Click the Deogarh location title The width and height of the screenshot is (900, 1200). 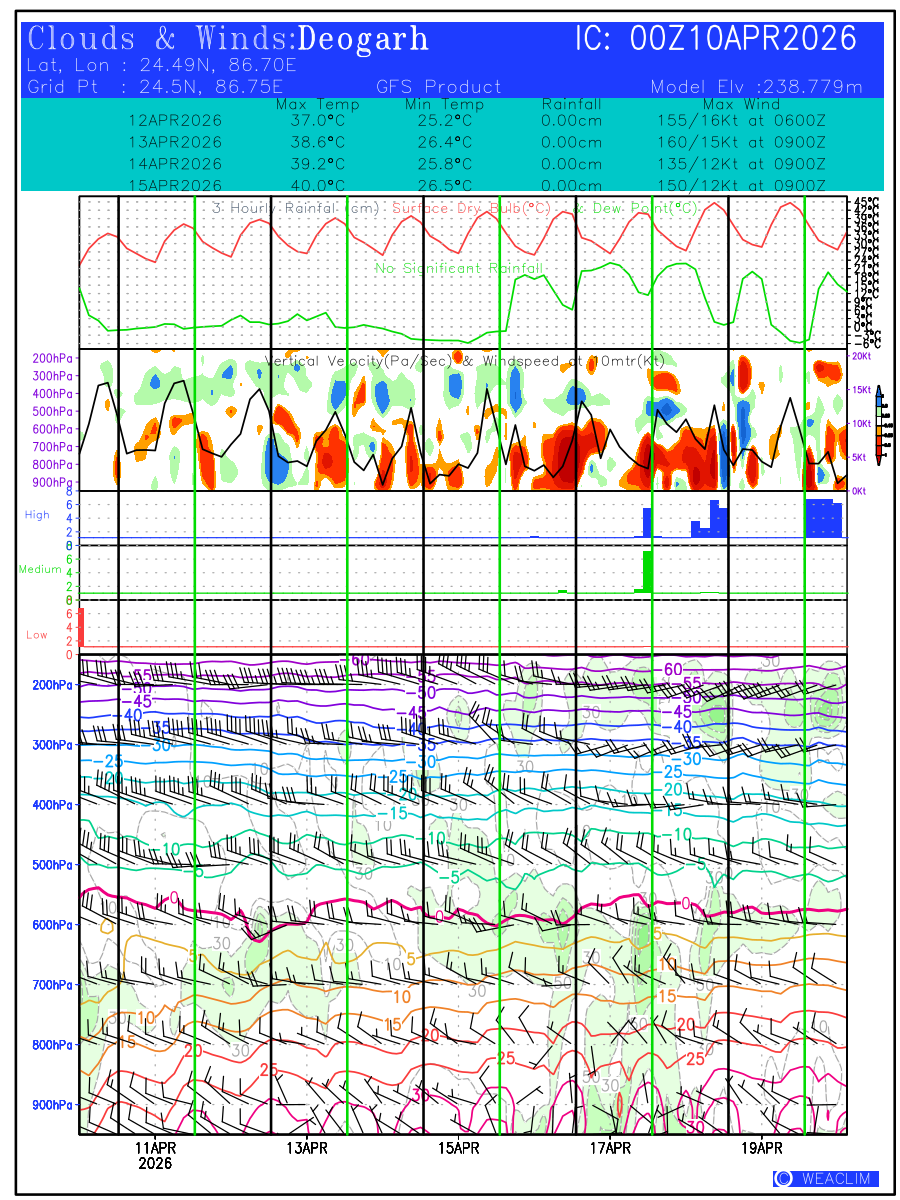pyautogui.click(x=363, y=39)
